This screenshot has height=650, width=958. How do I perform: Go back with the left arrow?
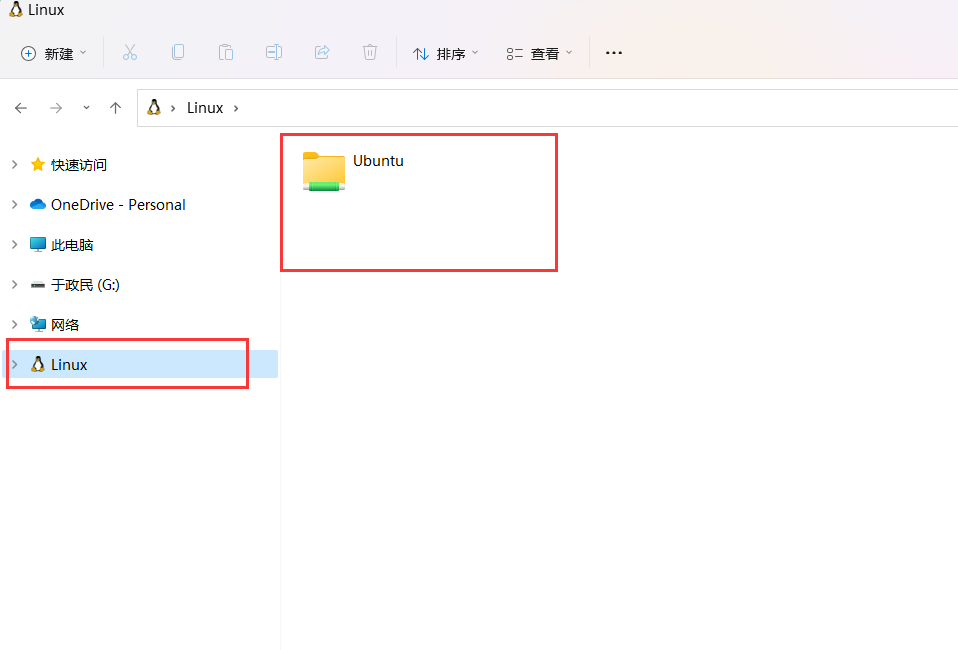click(21, 108)
